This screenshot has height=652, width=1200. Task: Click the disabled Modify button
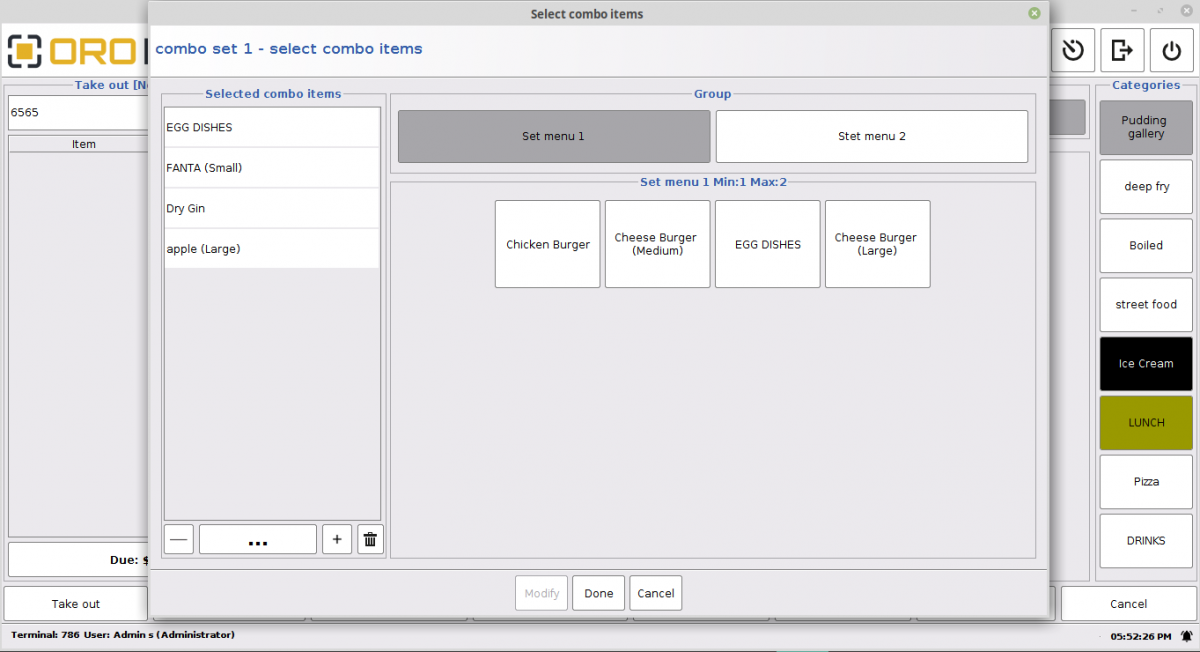[542, 593]
